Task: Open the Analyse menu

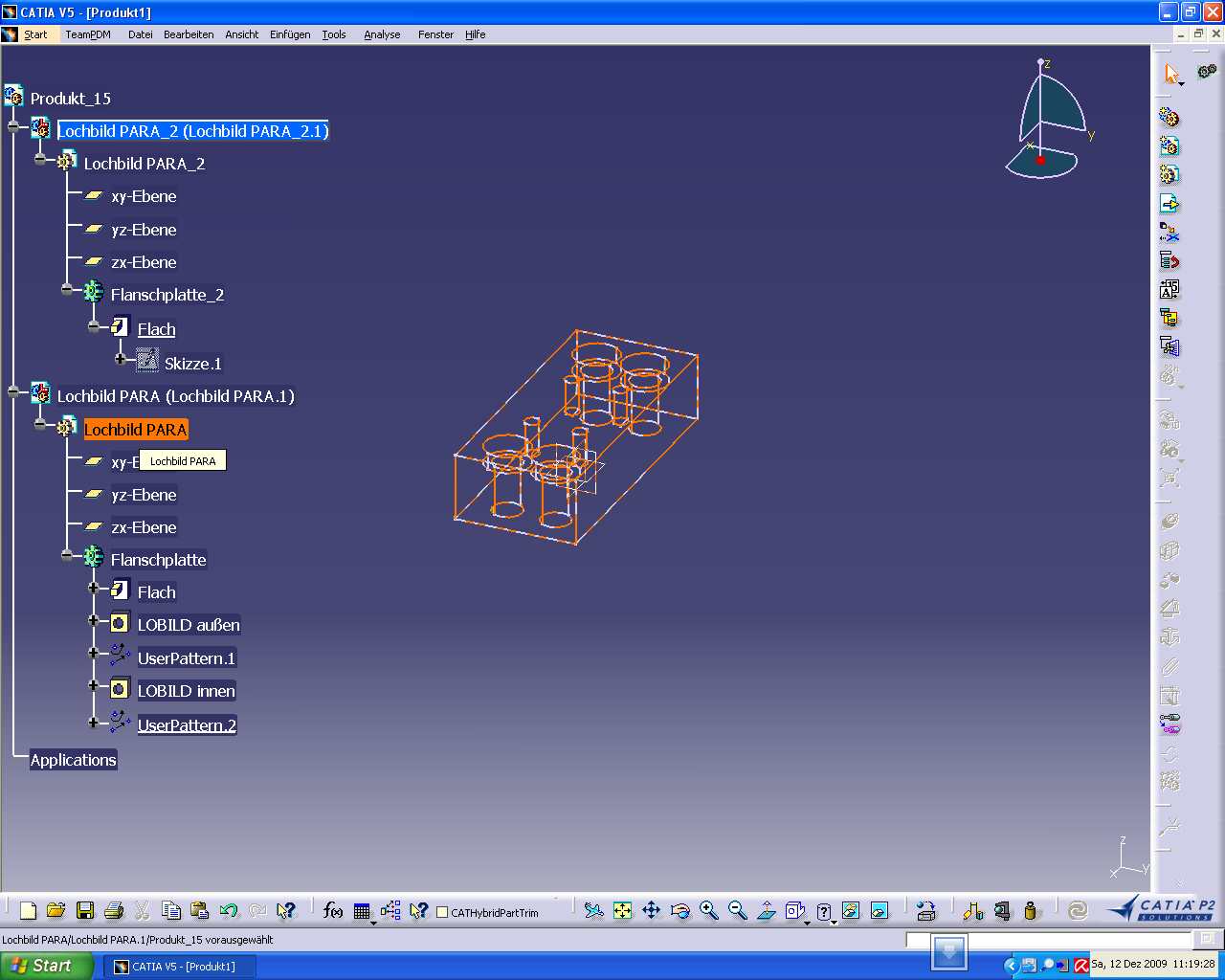Action: (382, 34)
